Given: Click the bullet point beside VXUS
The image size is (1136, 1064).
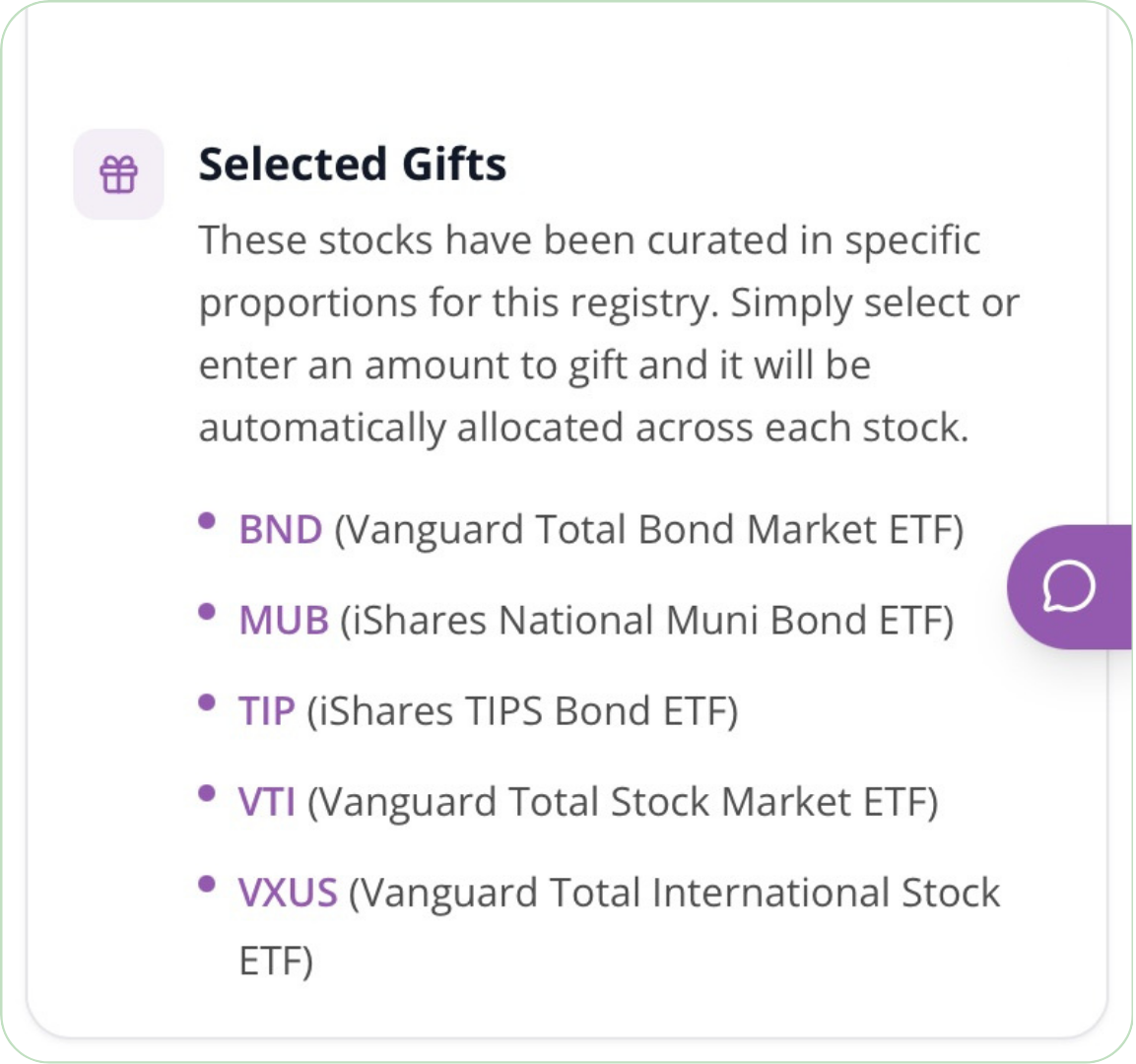Looking at the screenshot, I should (207, 884).
